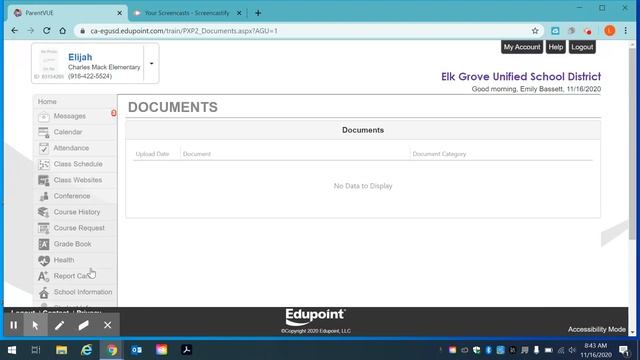Open Internet Explorer from taskbar
This screenshot has width=640, height=360.
tap(87, 350)
